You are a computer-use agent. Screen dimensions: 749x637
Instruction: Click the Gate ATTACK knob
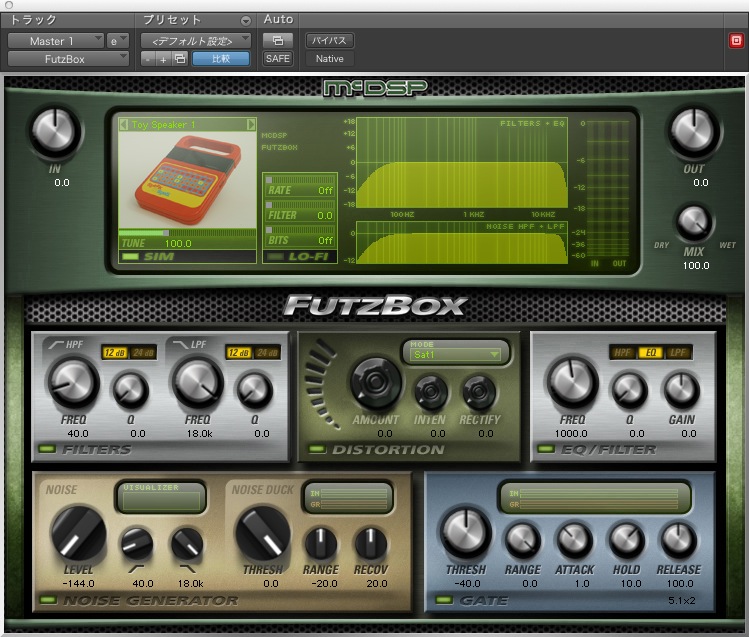575,541
